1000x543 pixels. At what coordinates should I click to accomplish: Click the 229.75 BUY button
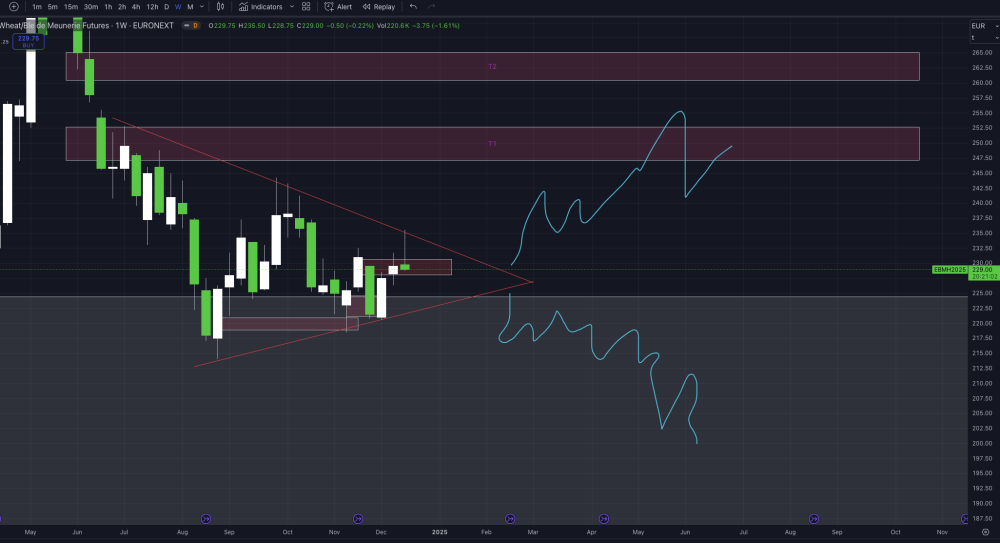coord(28,41)
